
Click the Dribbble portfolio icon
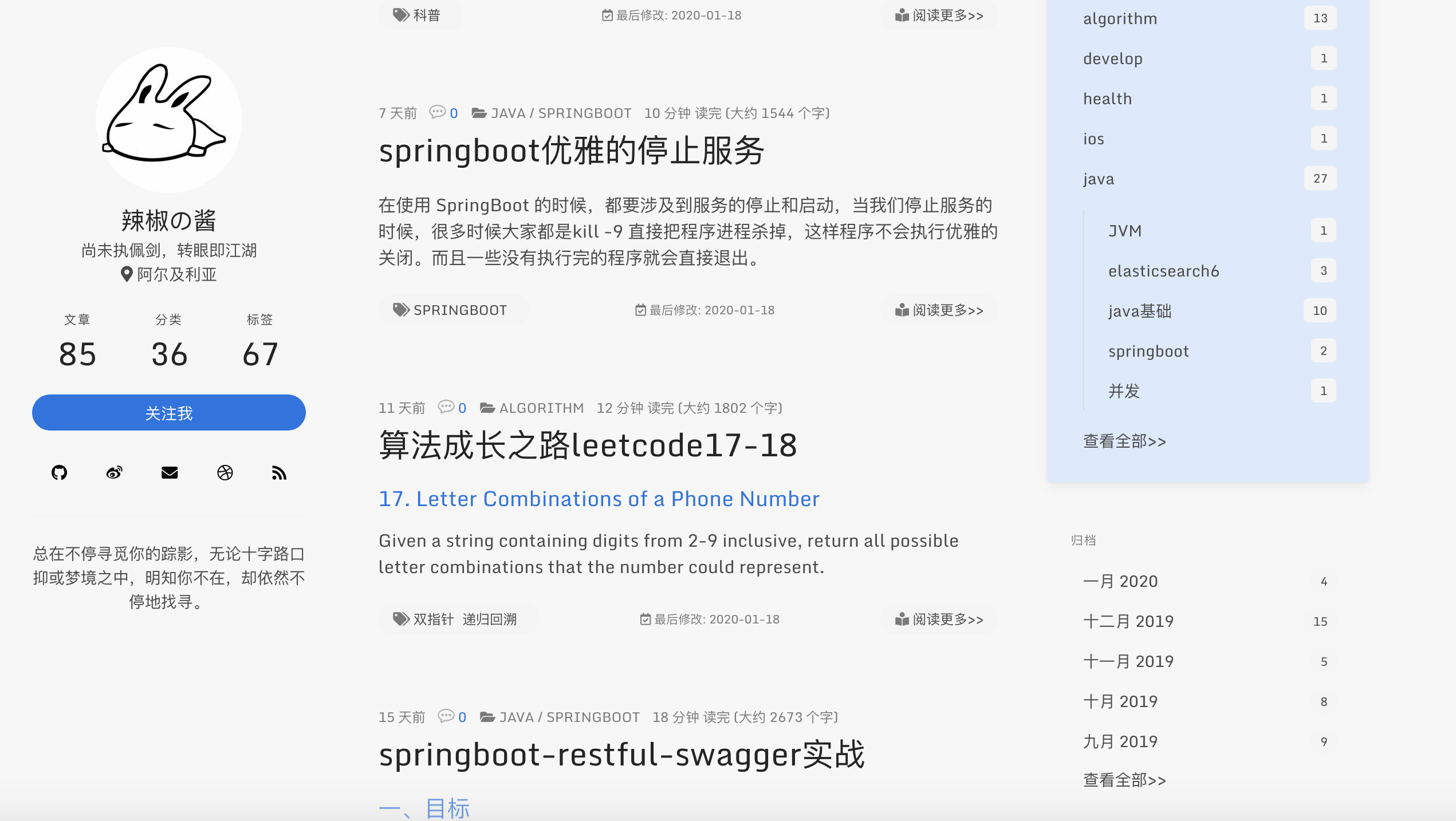tap(225, 472)
